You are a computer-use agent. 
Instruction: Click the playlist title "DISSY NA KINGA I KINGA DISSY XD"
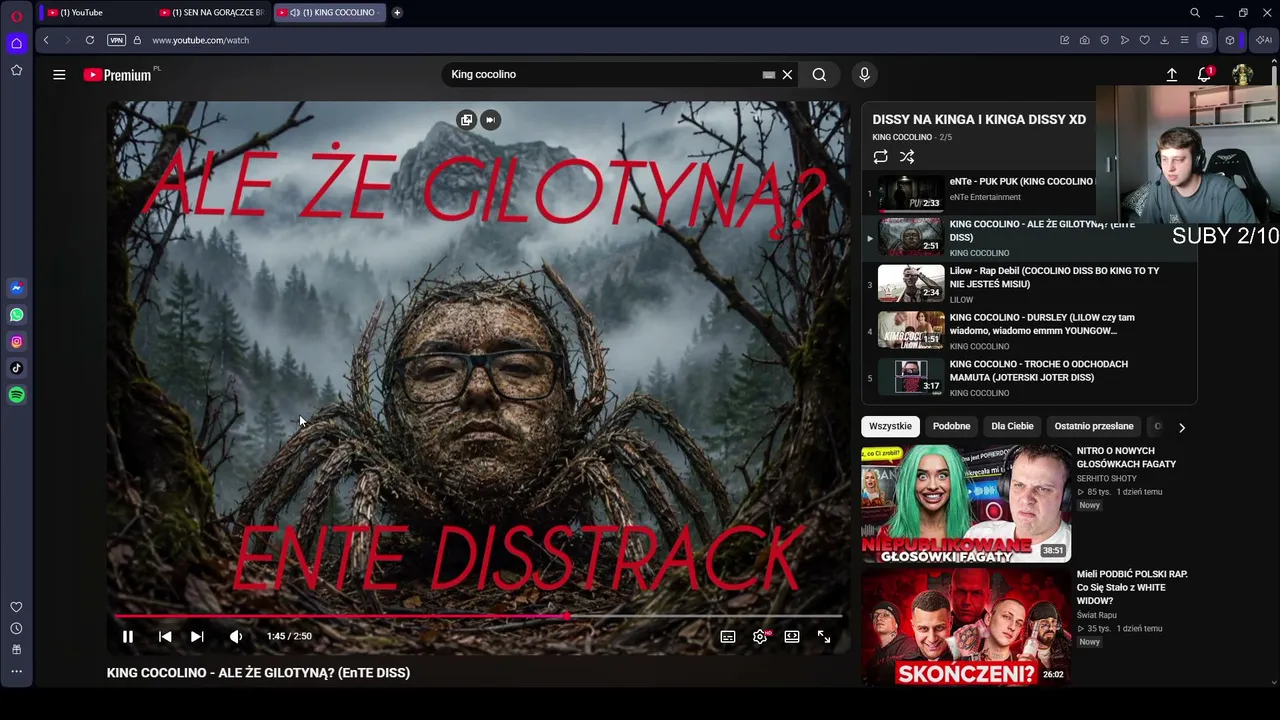(979, 119)
